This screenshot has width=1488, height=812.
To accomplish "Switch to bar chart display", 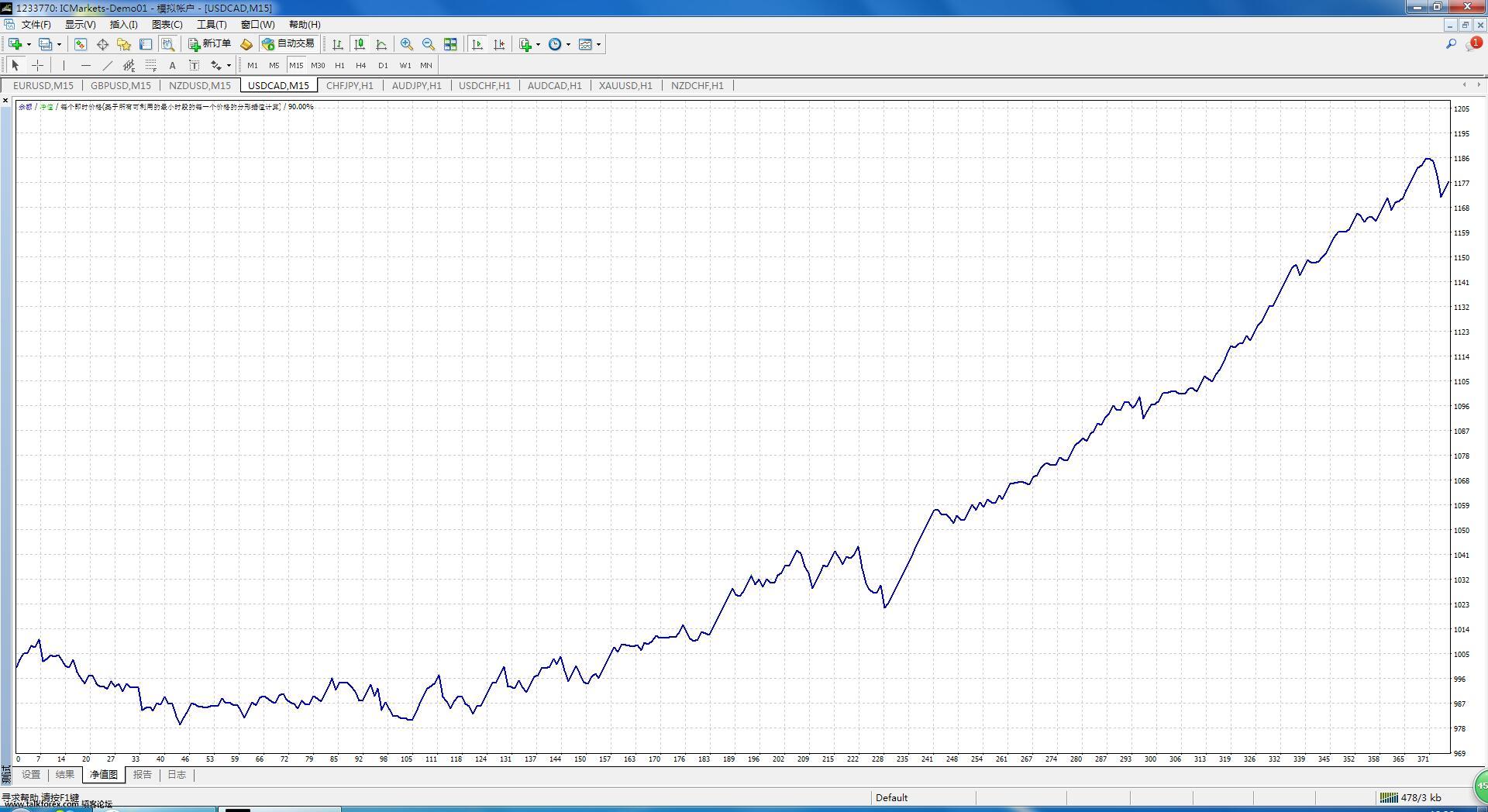I will point(338,44).
